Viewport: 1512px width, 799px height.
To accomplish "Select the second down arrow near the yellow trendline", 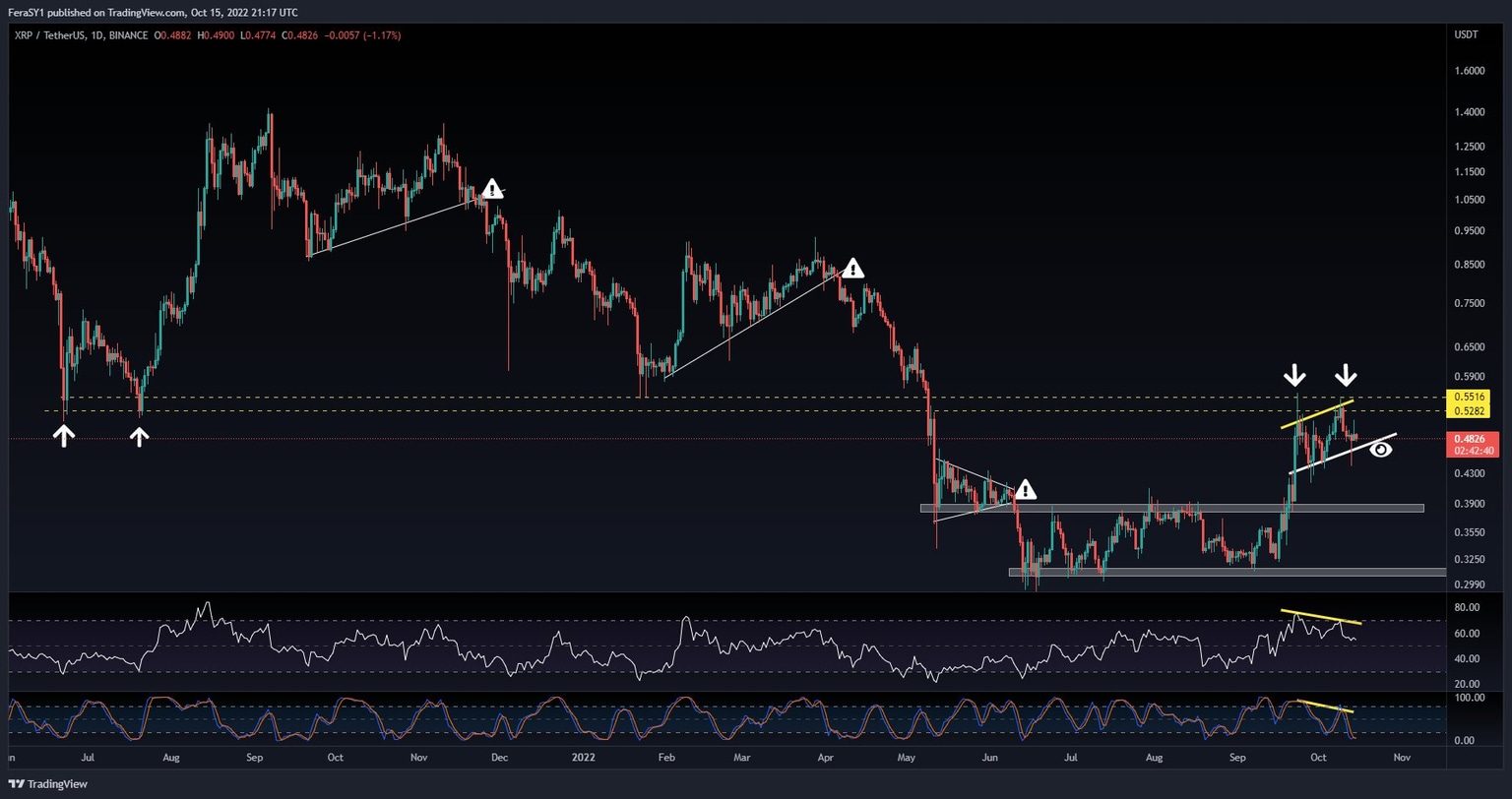I will click(x=1347, y=375).
